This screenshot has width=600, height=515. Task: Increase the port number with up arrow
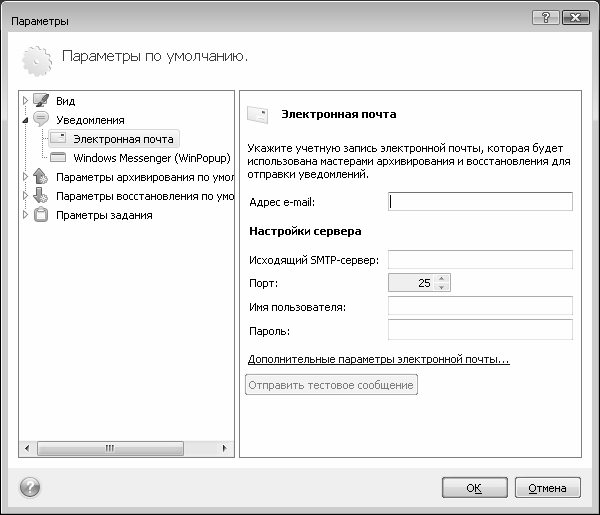click(442, 279)
